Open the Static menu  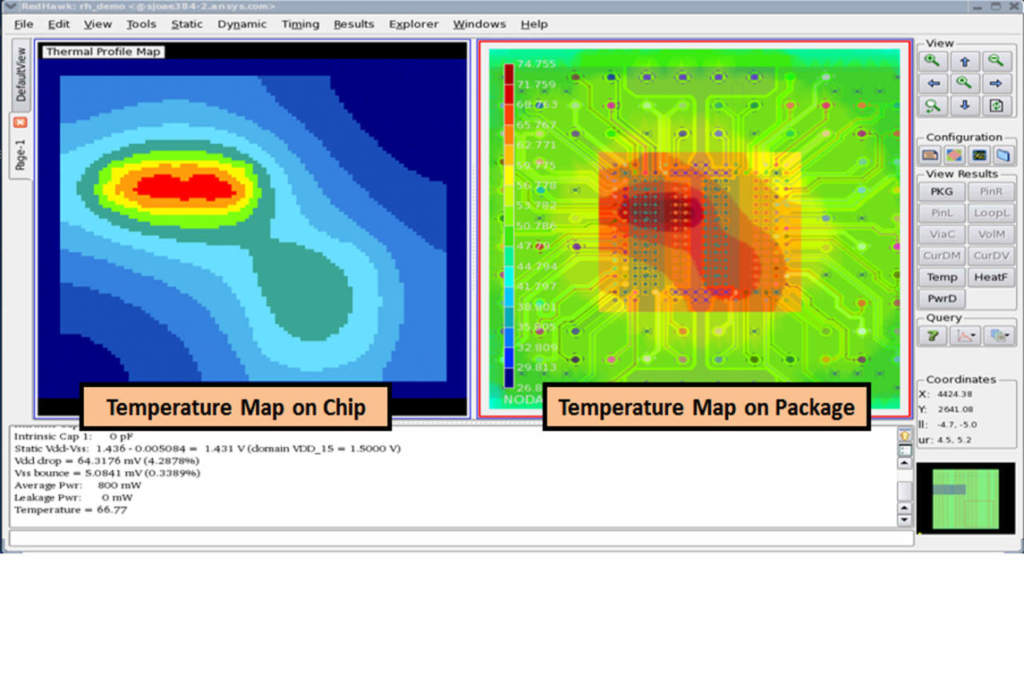click(x=187, y=24)
